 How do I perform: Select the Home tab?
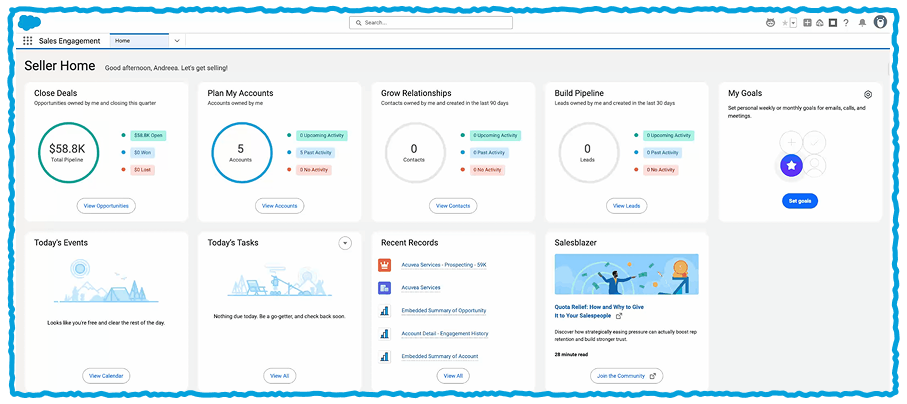click(x=138, y=41)
